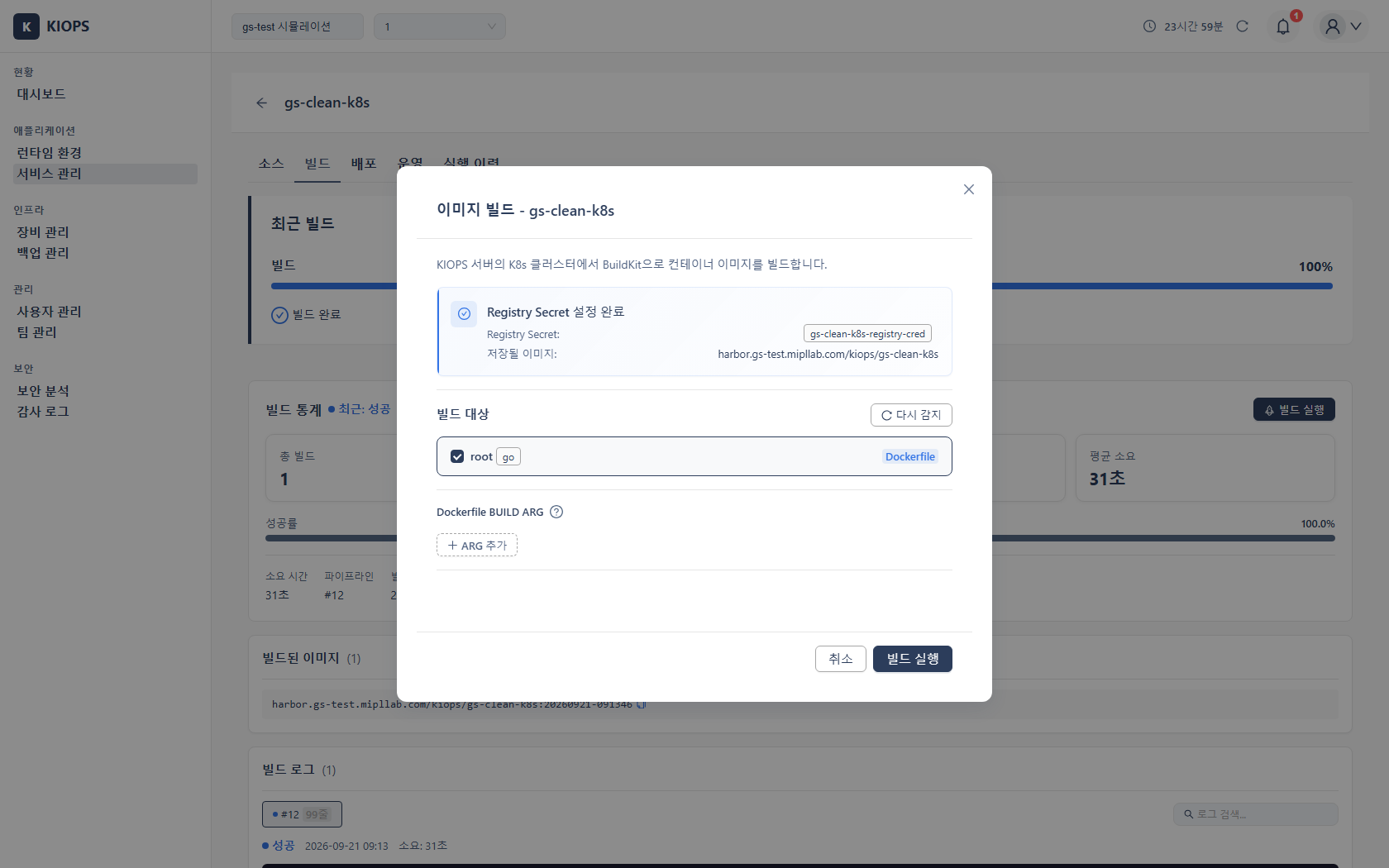This screenshot has width=1389, height=868.
Task: Toggle the root build target checkbox
Action: pyautogui.click(x=457, y=456)
